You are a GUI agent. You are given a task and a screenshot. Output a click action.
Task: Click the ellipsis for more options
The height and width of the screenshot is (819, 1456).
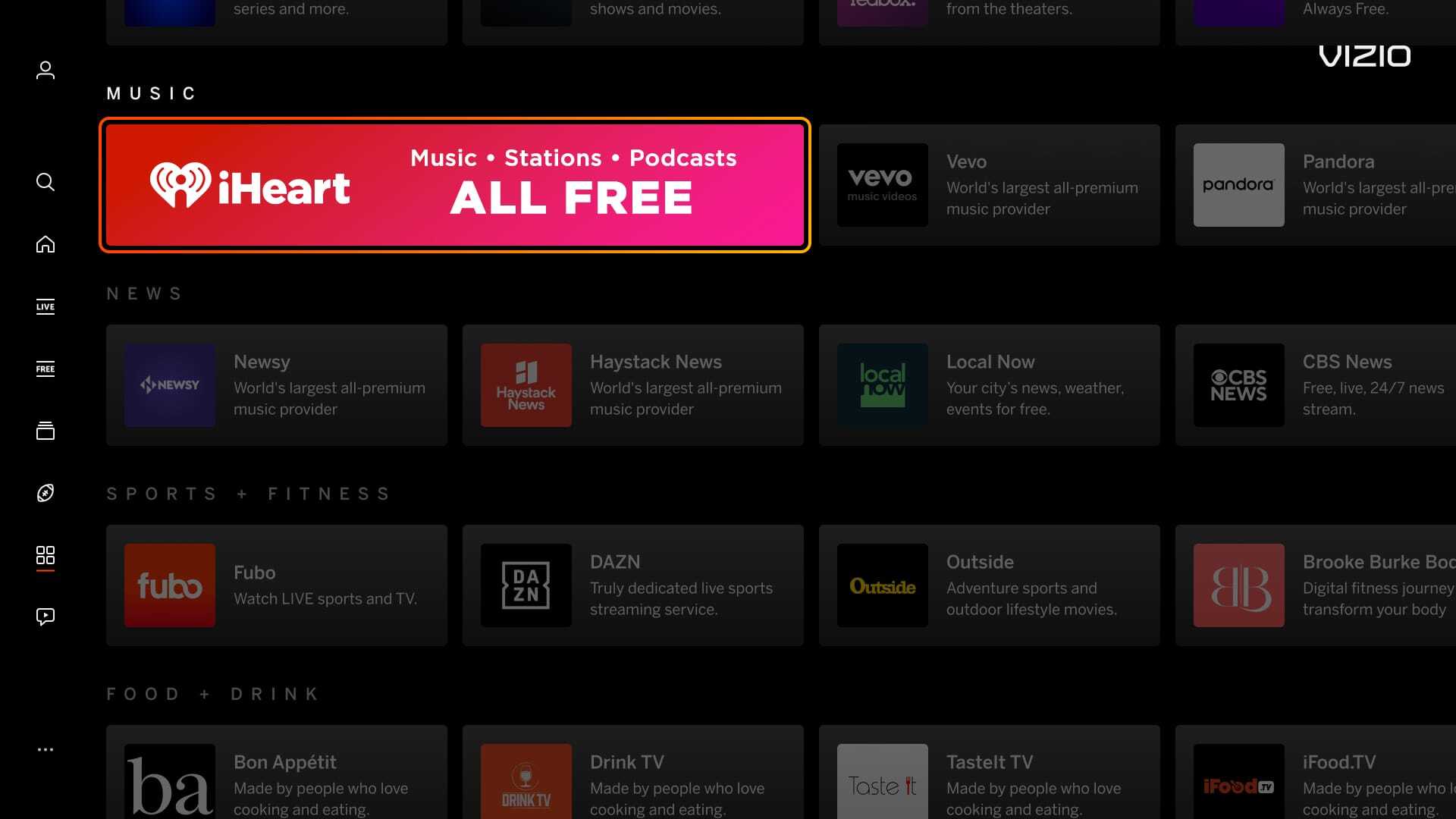(45, 749)
